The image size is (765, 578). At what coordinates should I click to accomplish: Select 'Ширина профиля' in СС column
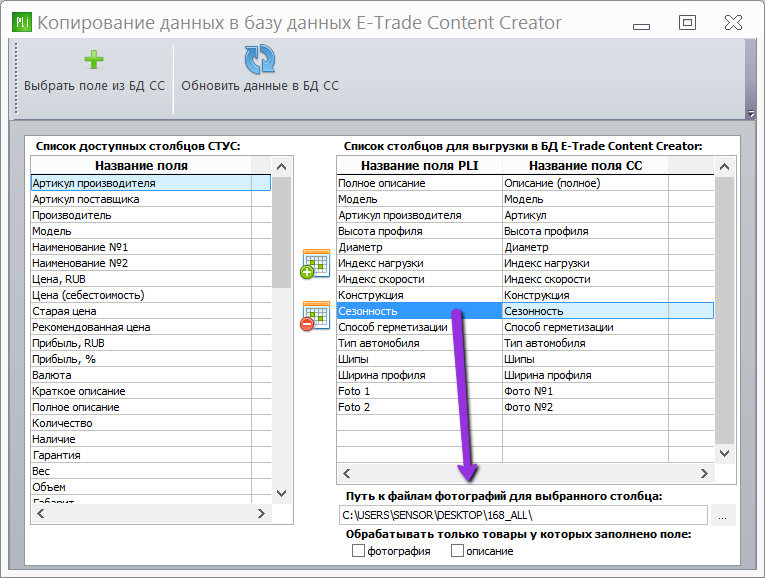[585, 375]
